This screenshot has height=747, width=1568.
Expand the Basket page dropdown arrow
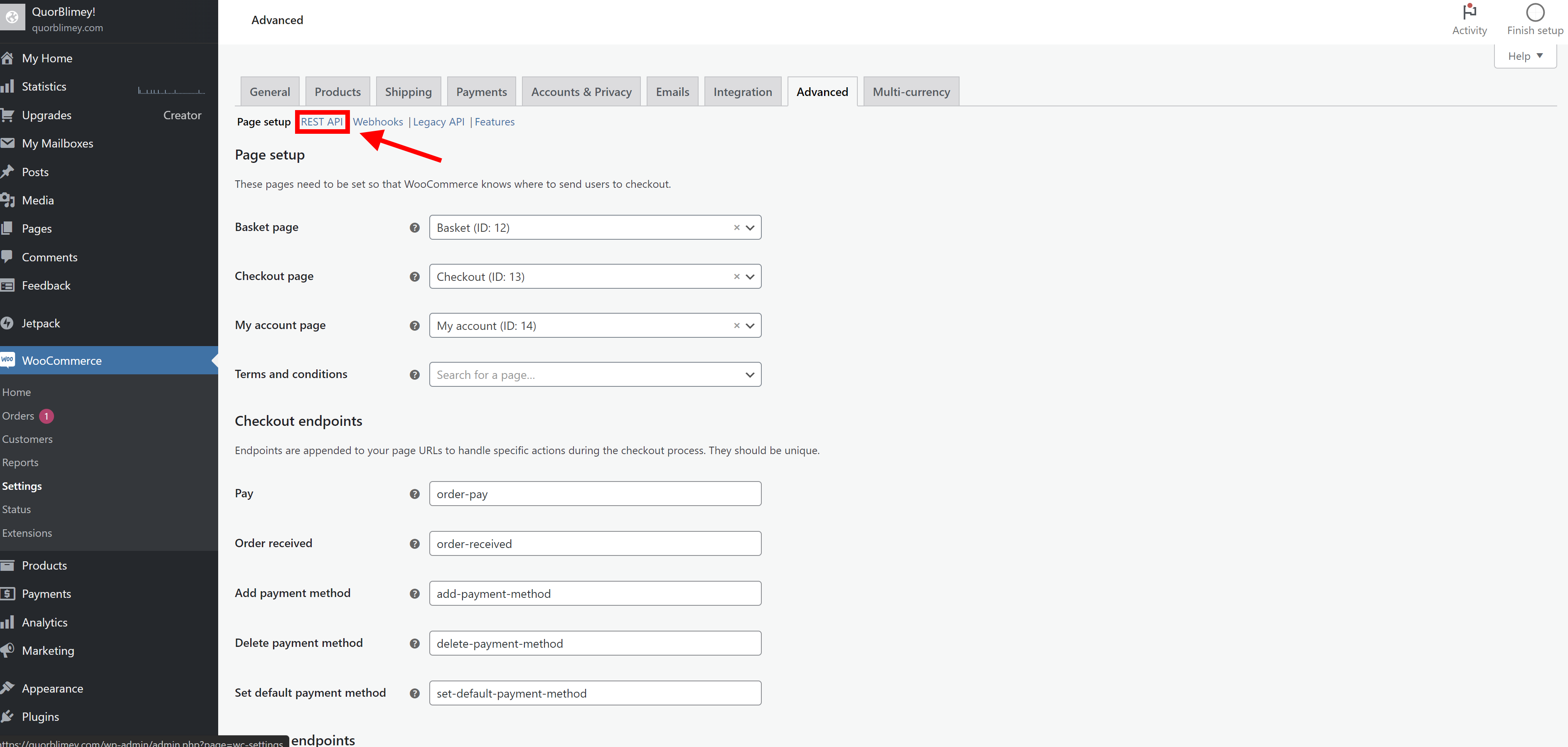coord(750,228)
